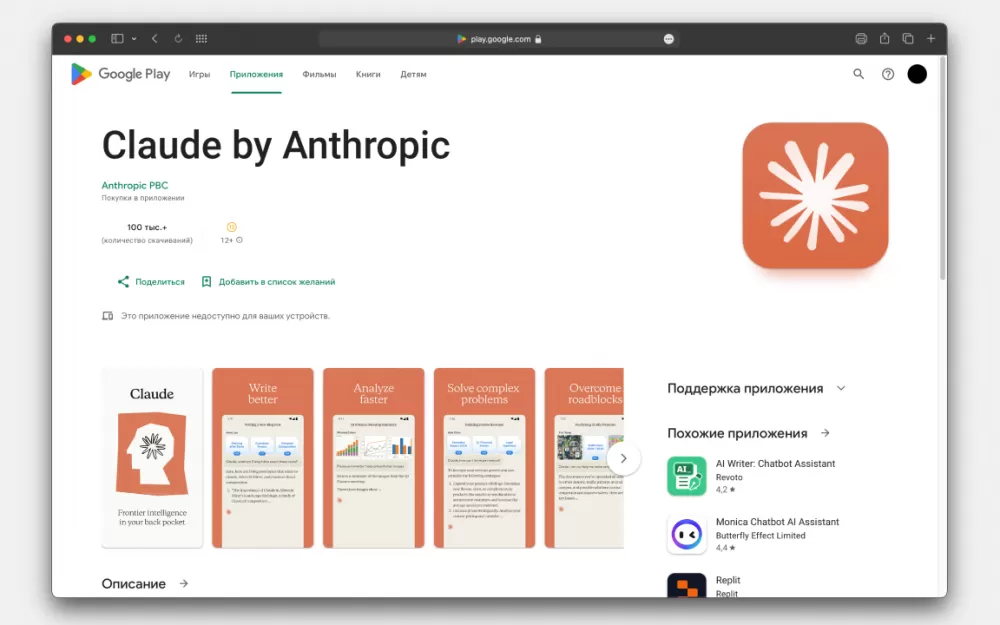Click the Поделиться button
Image resolution: width=1000 pixels, height=625 pixels.
pos(151,281)
